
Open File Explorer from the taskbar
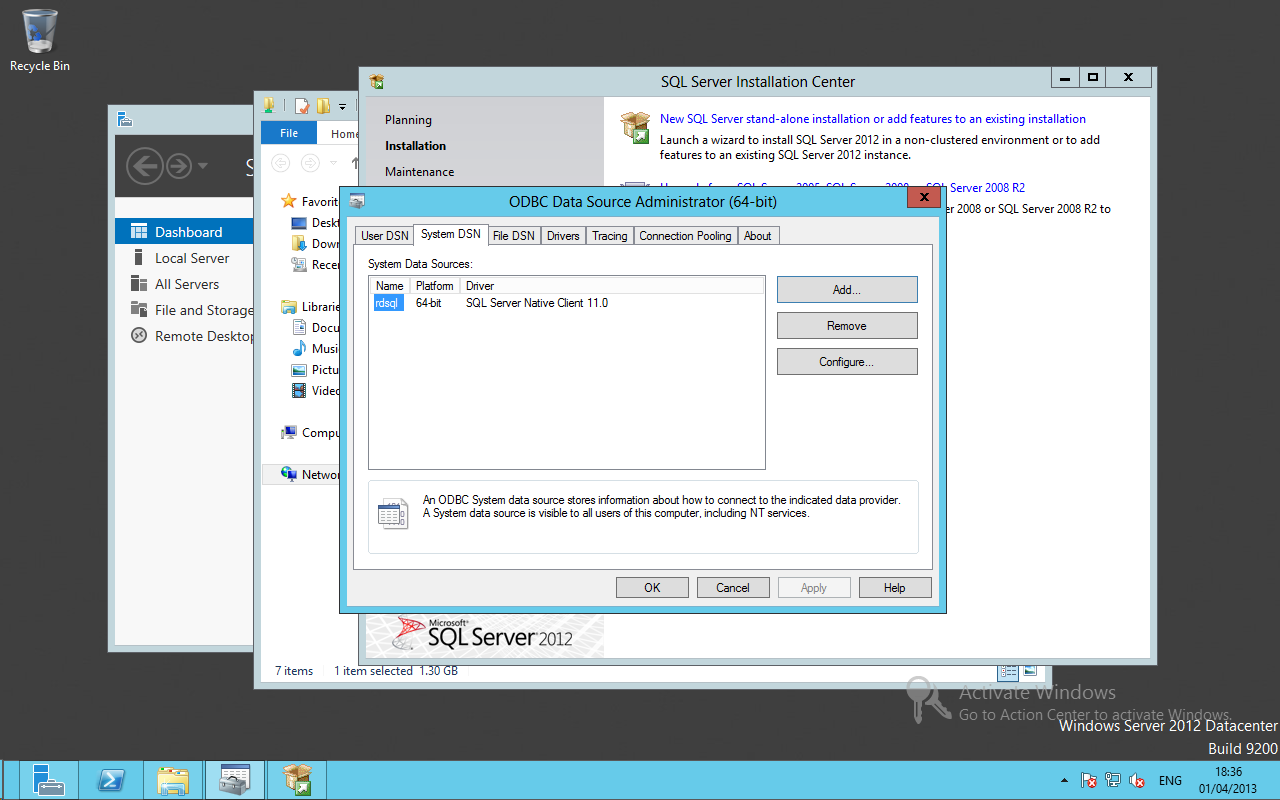172,780
